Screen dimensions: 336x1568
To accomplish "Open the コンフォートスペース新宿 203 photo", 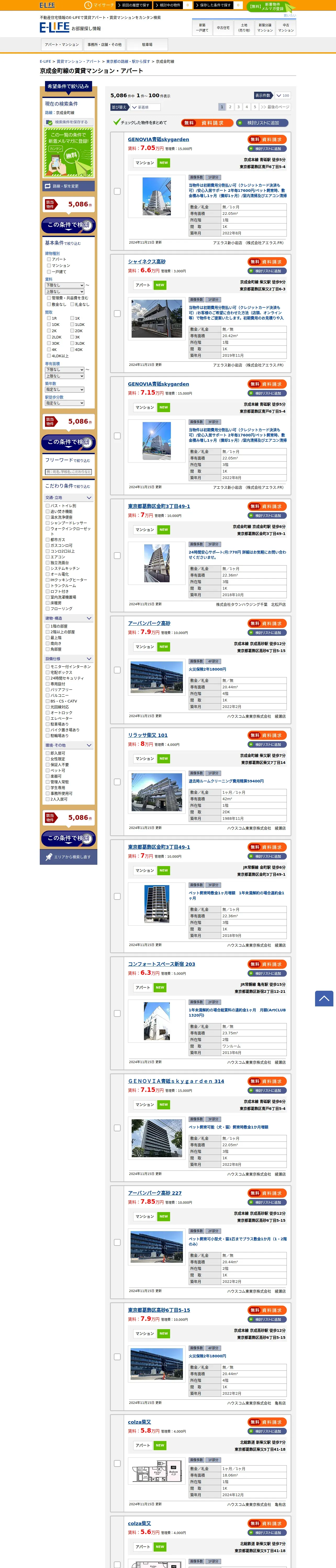I will click(157, 1021).
